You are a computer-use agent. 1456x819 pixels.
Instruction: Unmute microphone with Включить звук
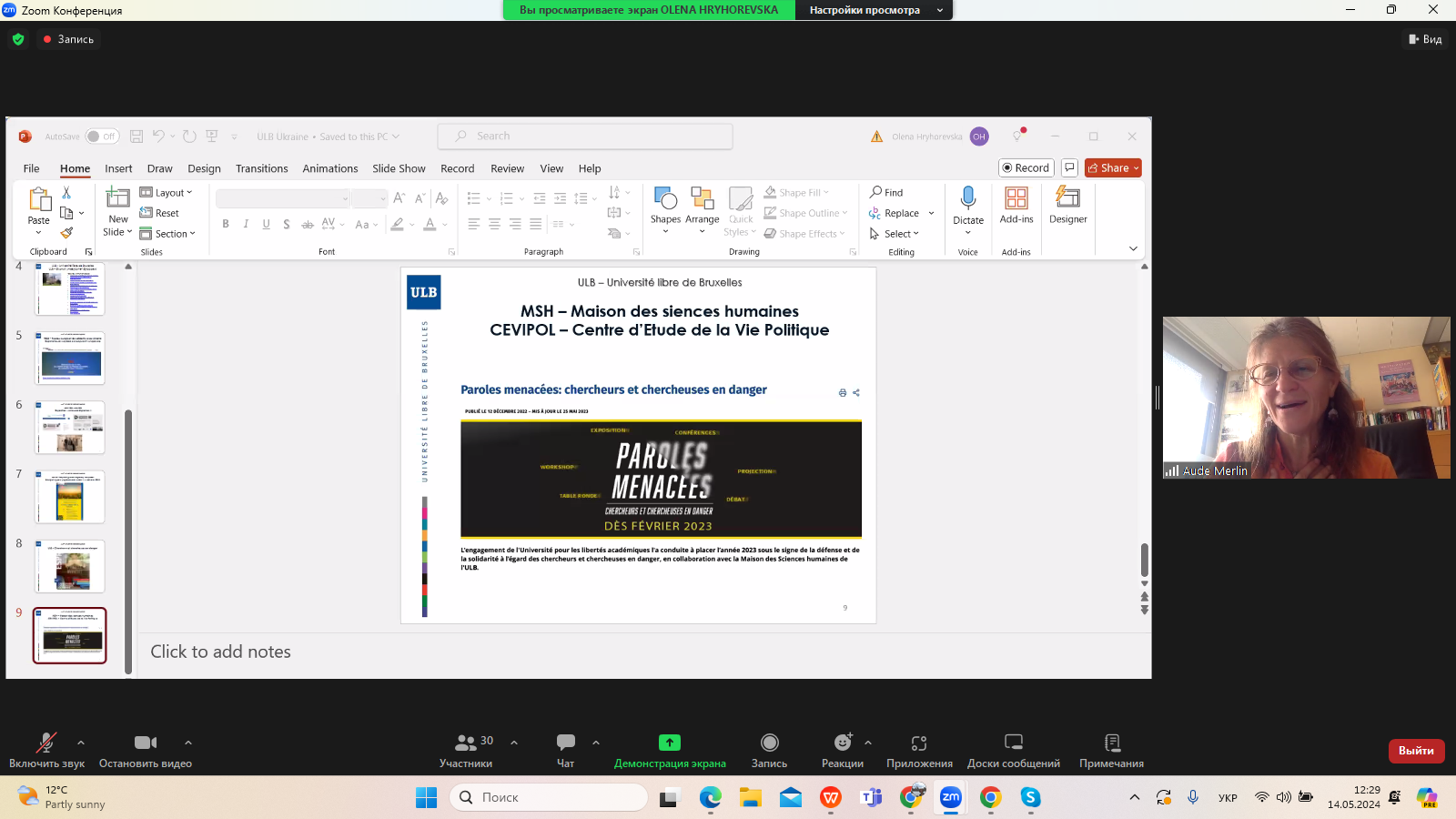45,743
